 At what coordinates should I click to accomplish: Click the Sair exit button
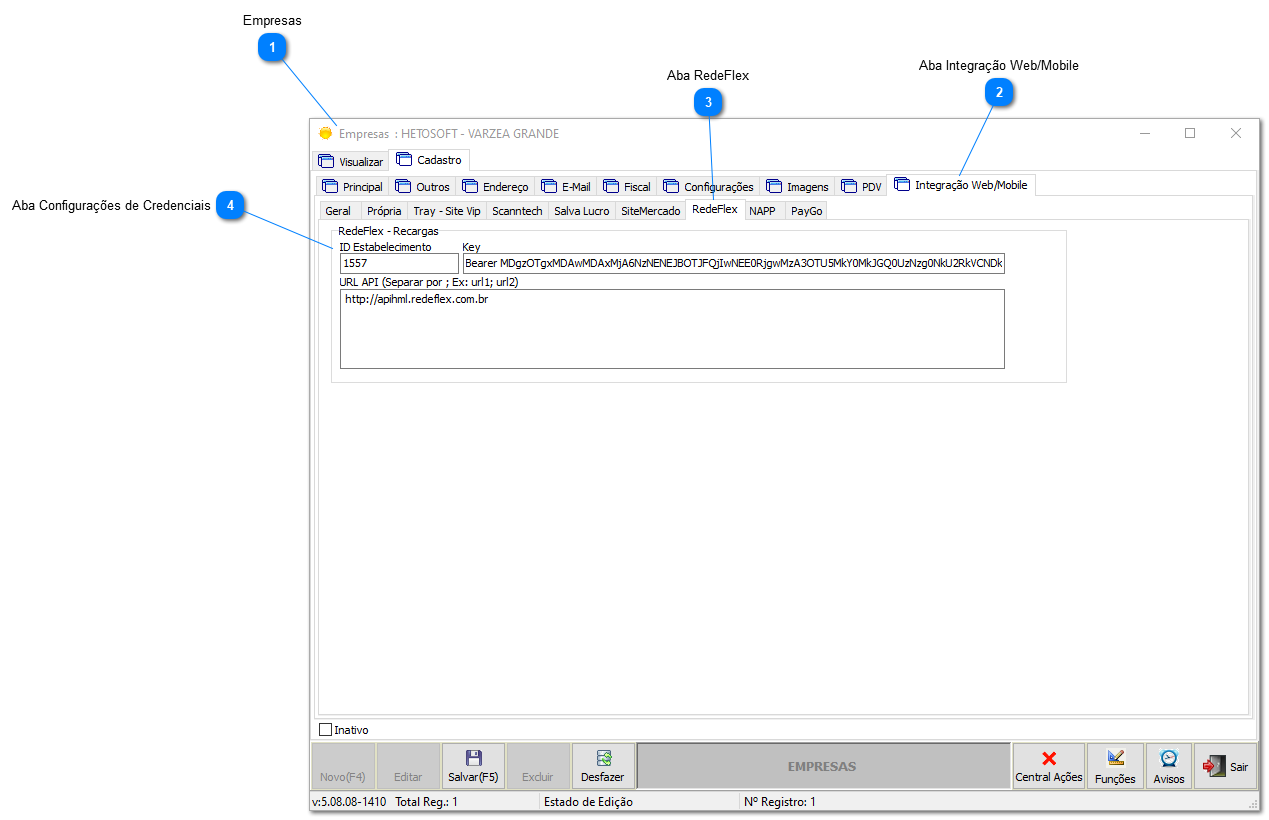click(1225, 766)
